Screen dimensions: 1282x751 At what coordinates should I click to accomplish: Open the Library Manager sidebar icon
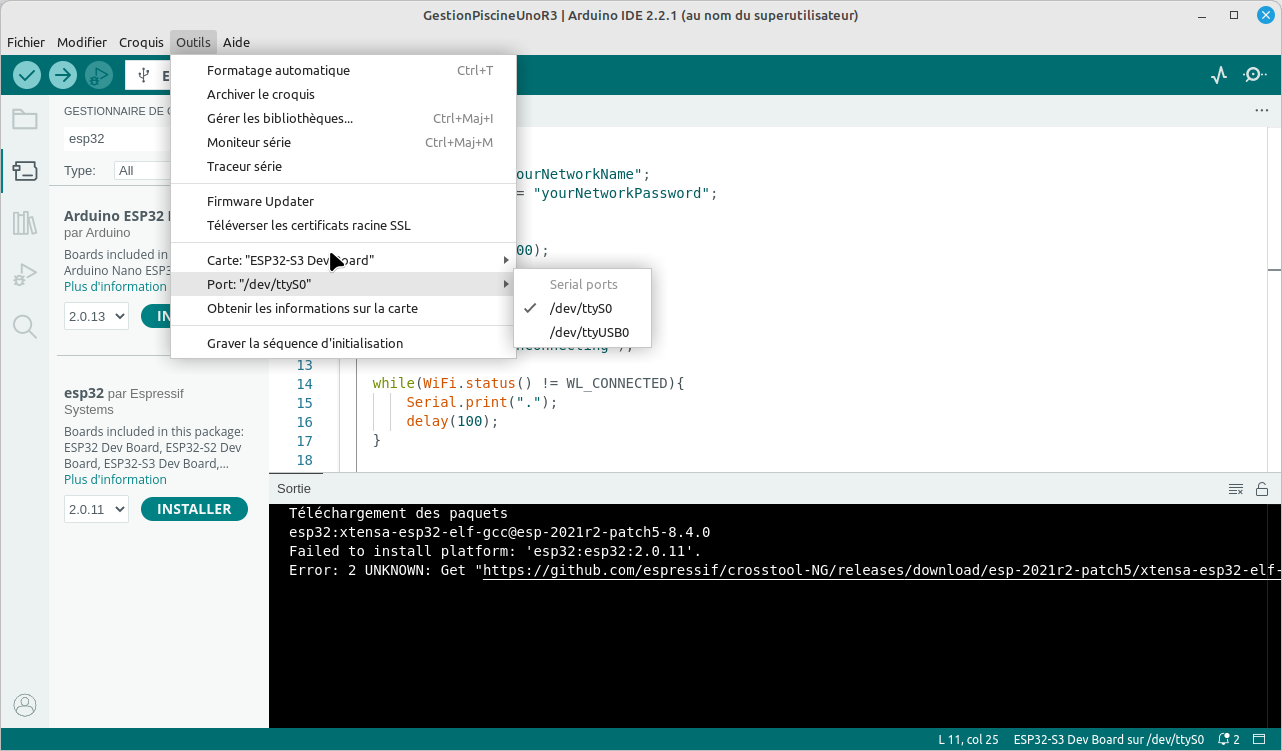25,222
